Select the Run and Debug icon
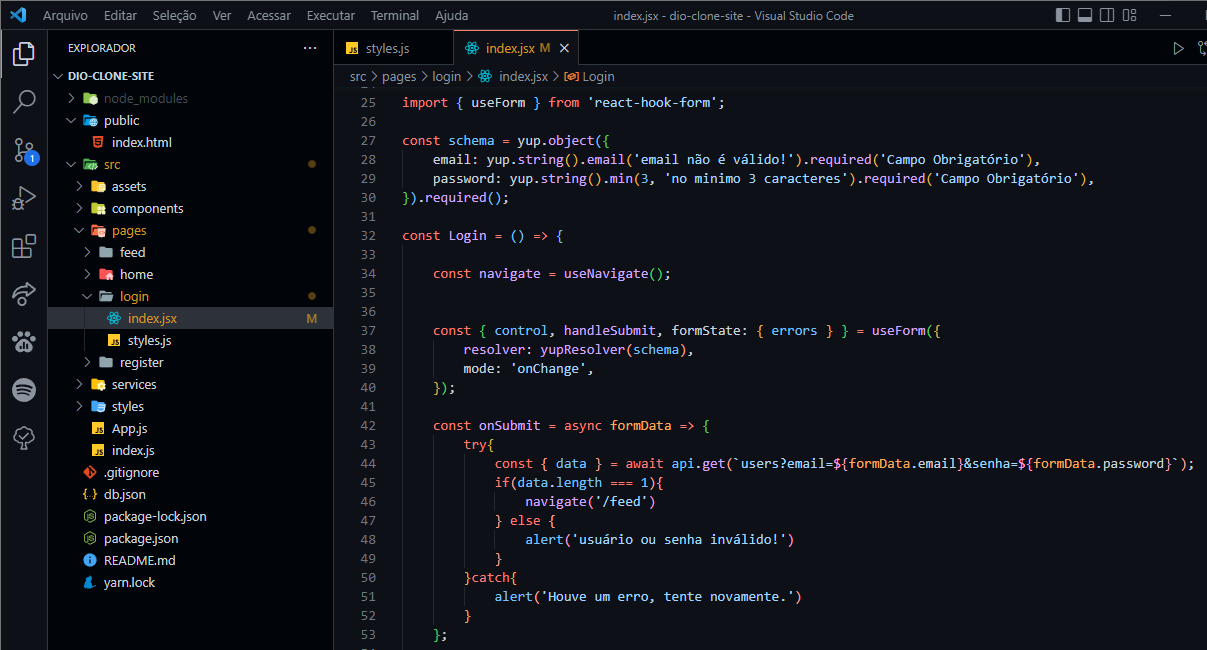The height and width of the screenshot is (650, 1207). 23,198
